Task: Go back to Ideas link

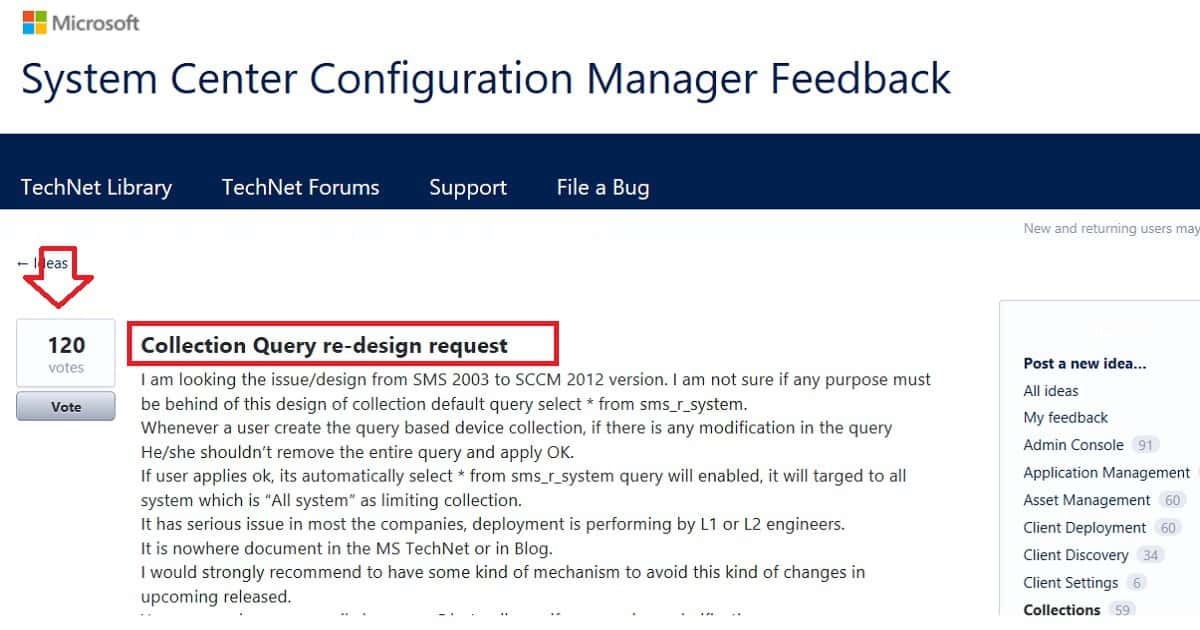Action: tap(43, 263)
